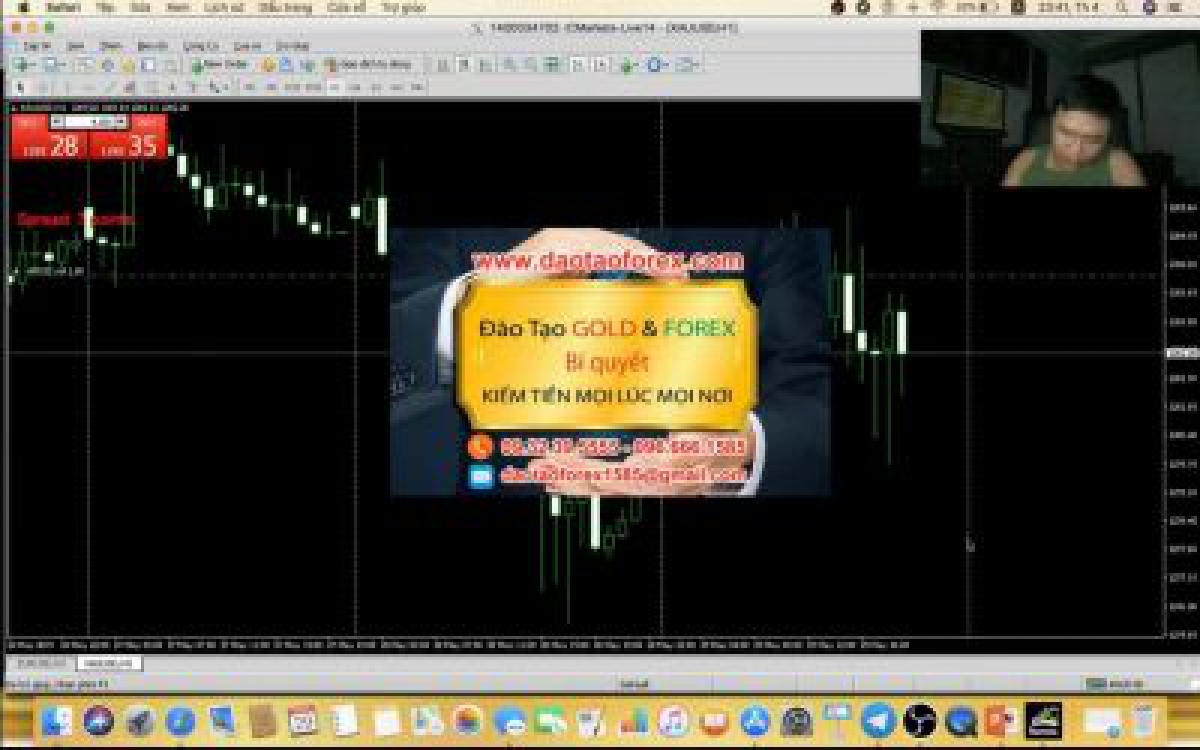Screen dimensions: 1200x750
Task: Switch chart to bar chart mode
Action: point(441,64)
